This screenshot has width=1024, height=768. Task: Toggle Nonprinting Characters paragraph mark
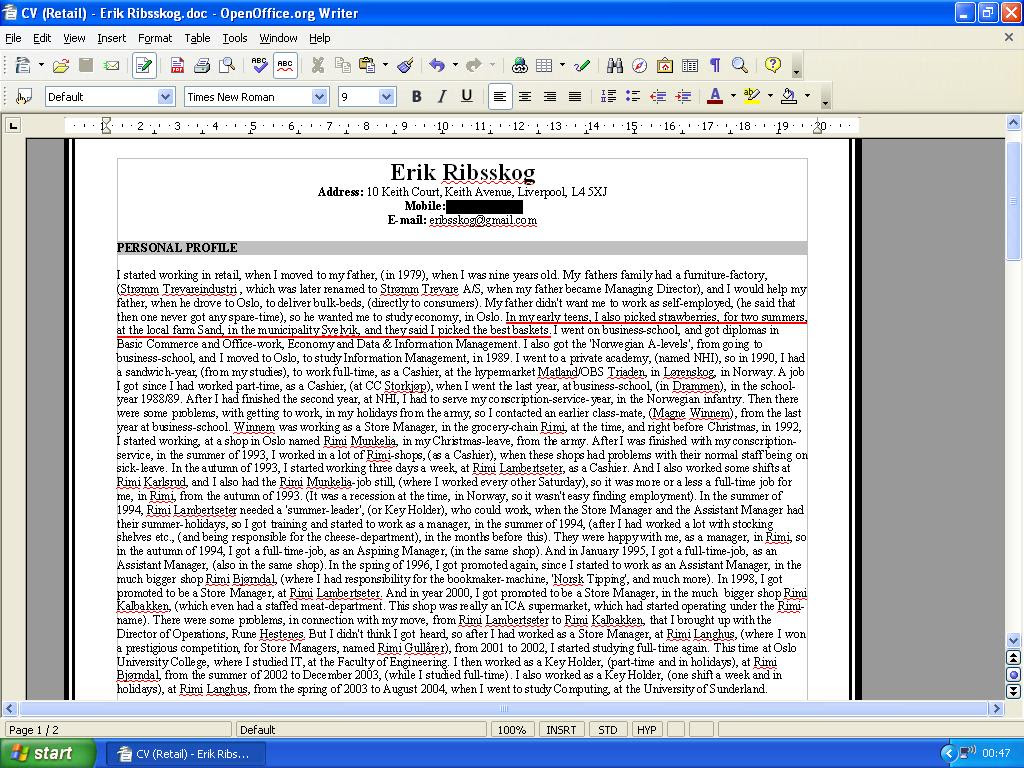click(715, 65)
